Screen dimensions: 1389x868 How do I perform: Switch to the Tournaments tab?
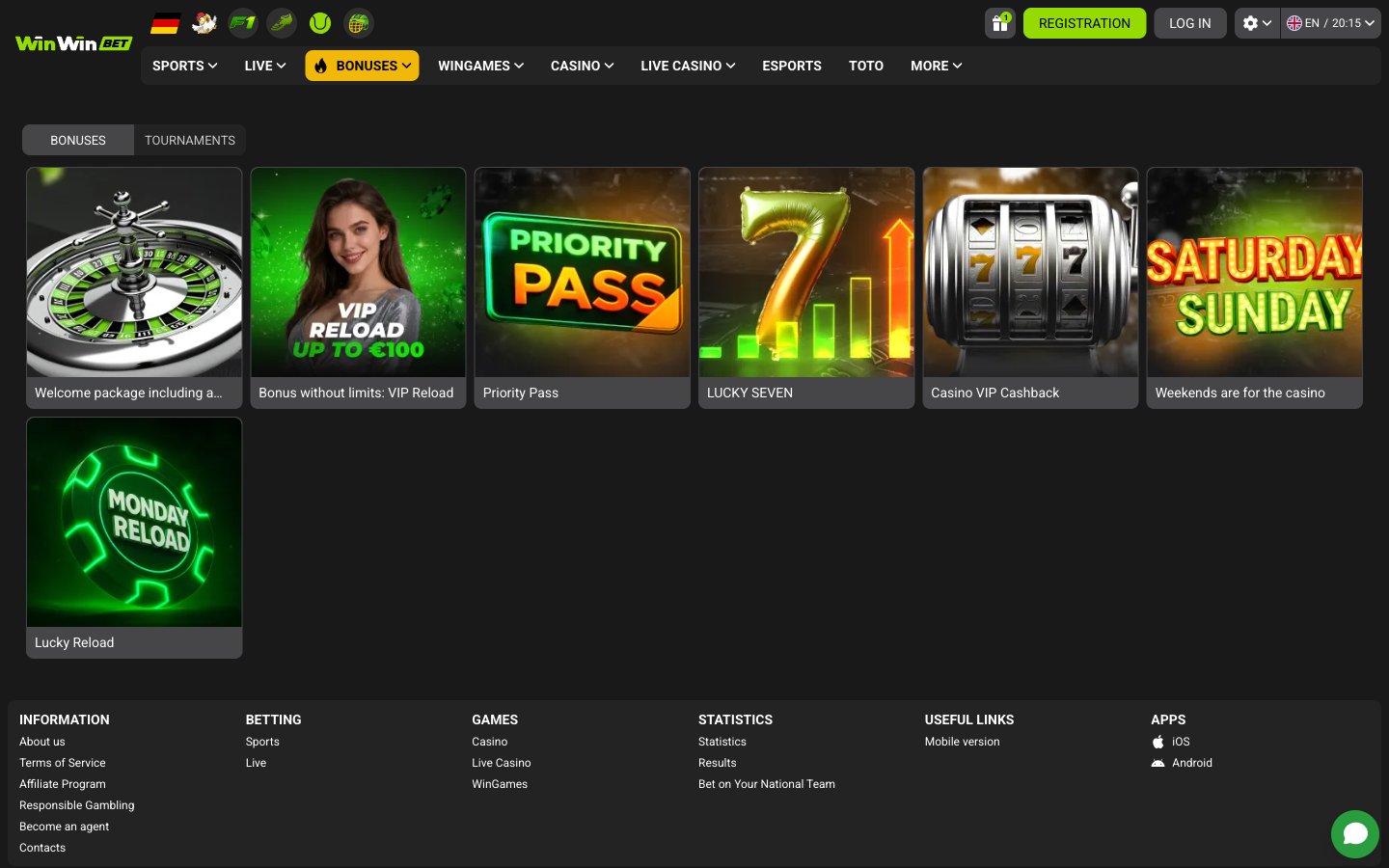(x=190, y=140)
